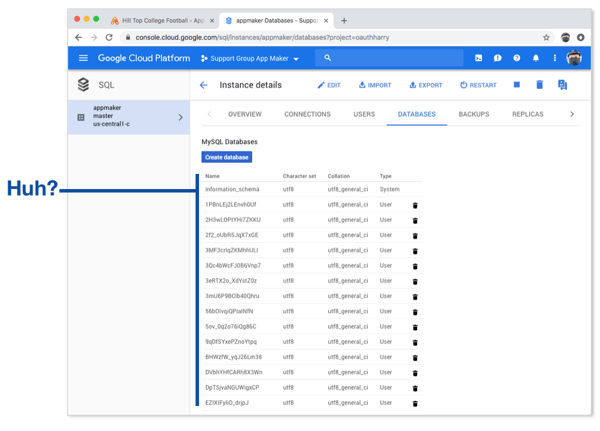Click the Edit button

pyautogui.click(x=329, y=85)
